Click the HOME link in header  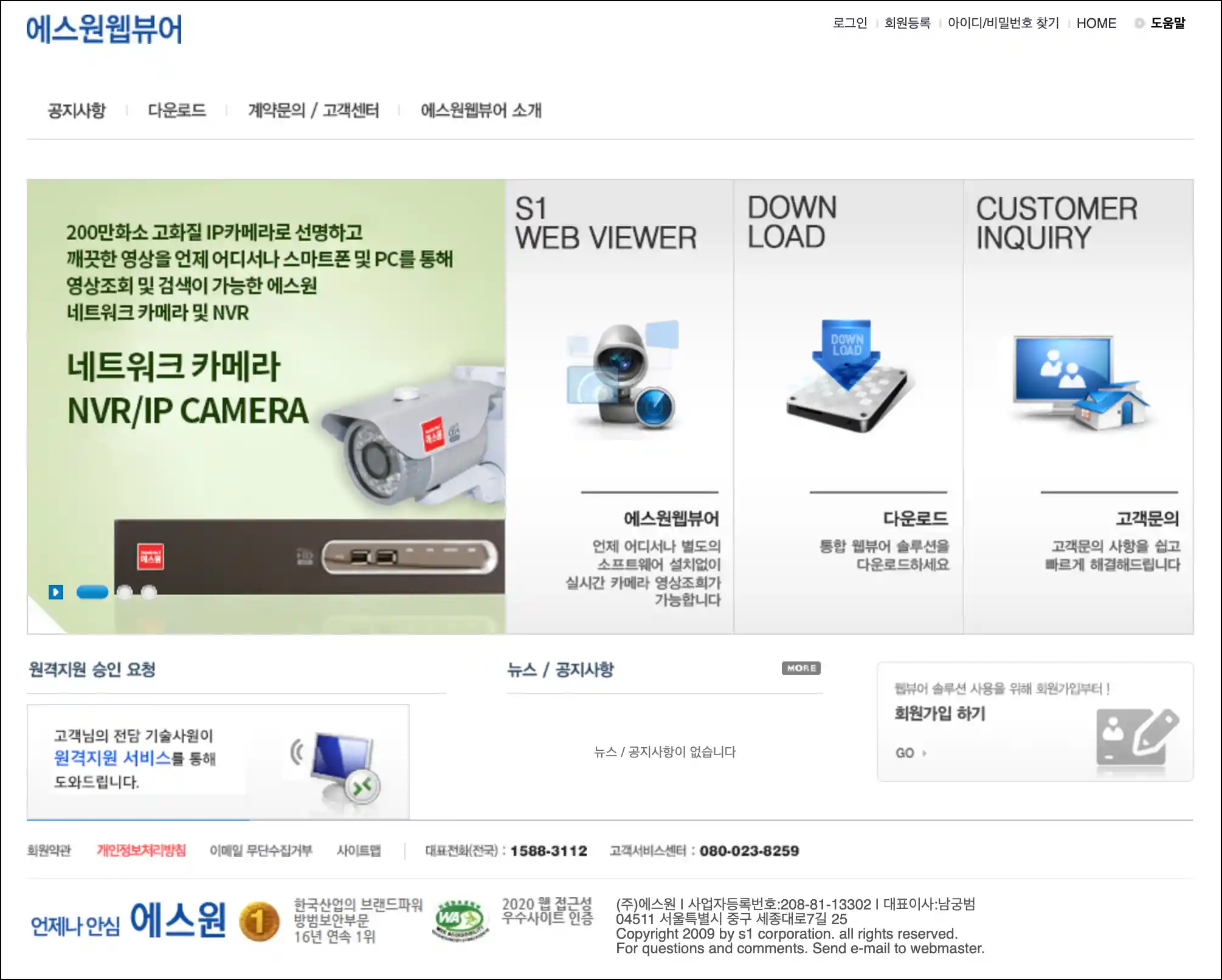pos(1096,23)
